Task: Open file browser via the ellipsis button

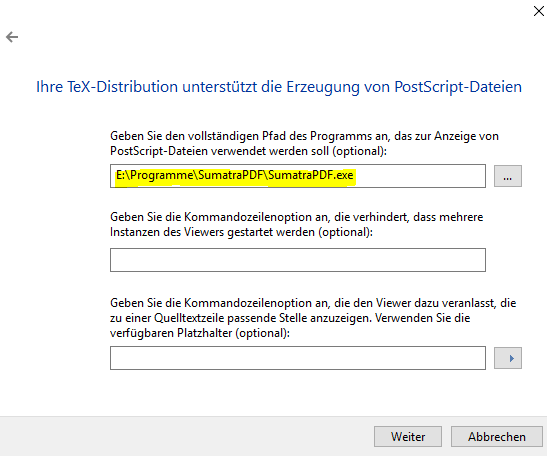Action: [508, 176]
